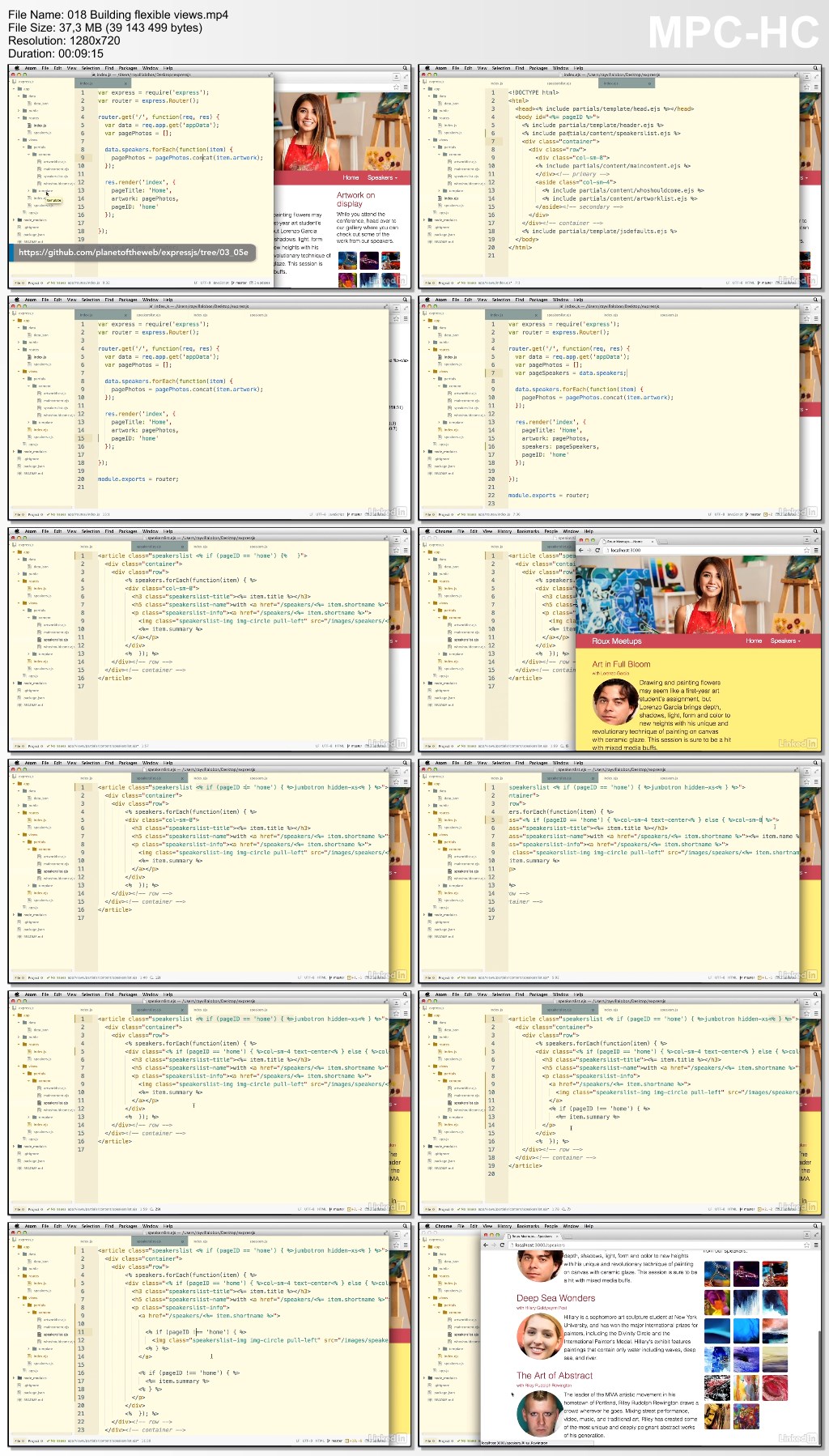This screenshot has width=829, height=1456.
Task: Close index.js tab in the first thumbnail
Action: click(x=125, y=83)
